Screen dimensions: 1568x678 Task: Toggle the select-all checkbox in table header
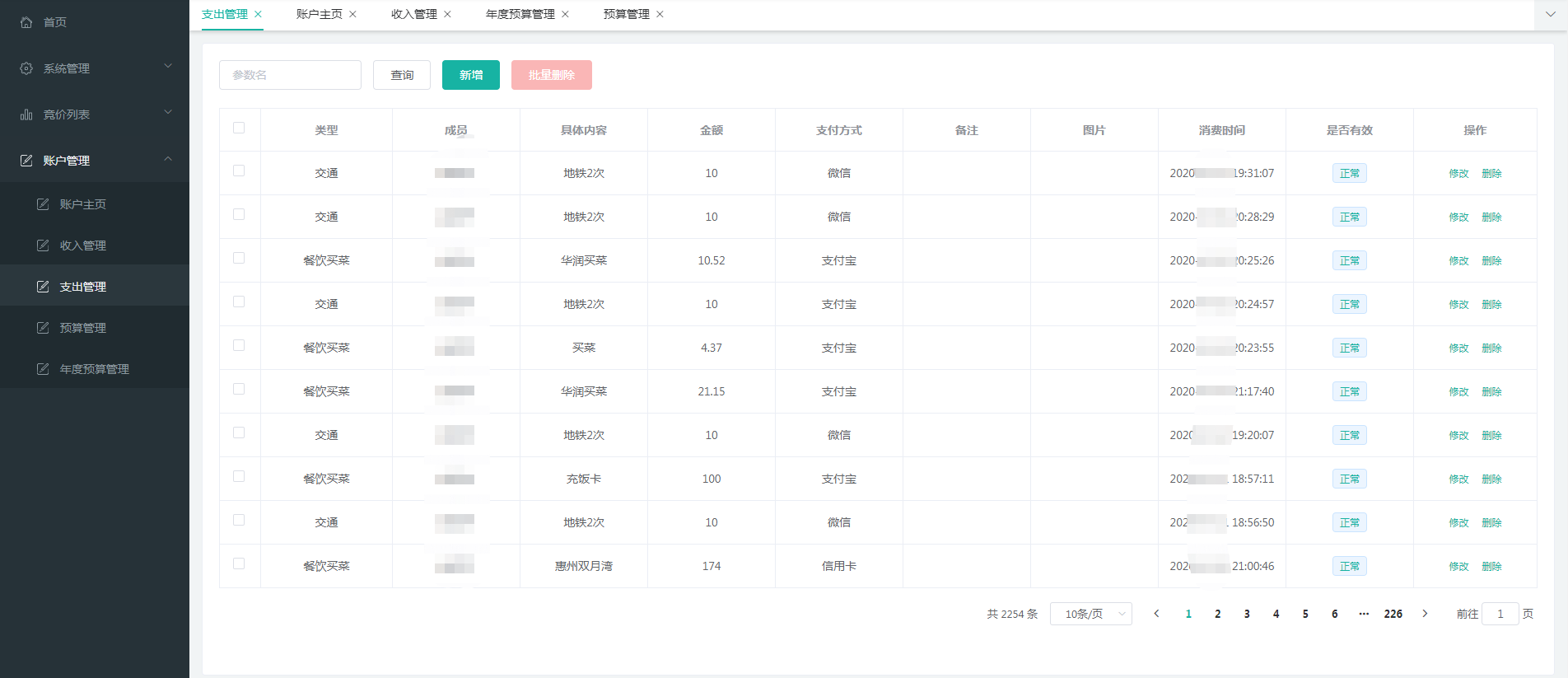[x=239, y=128]
